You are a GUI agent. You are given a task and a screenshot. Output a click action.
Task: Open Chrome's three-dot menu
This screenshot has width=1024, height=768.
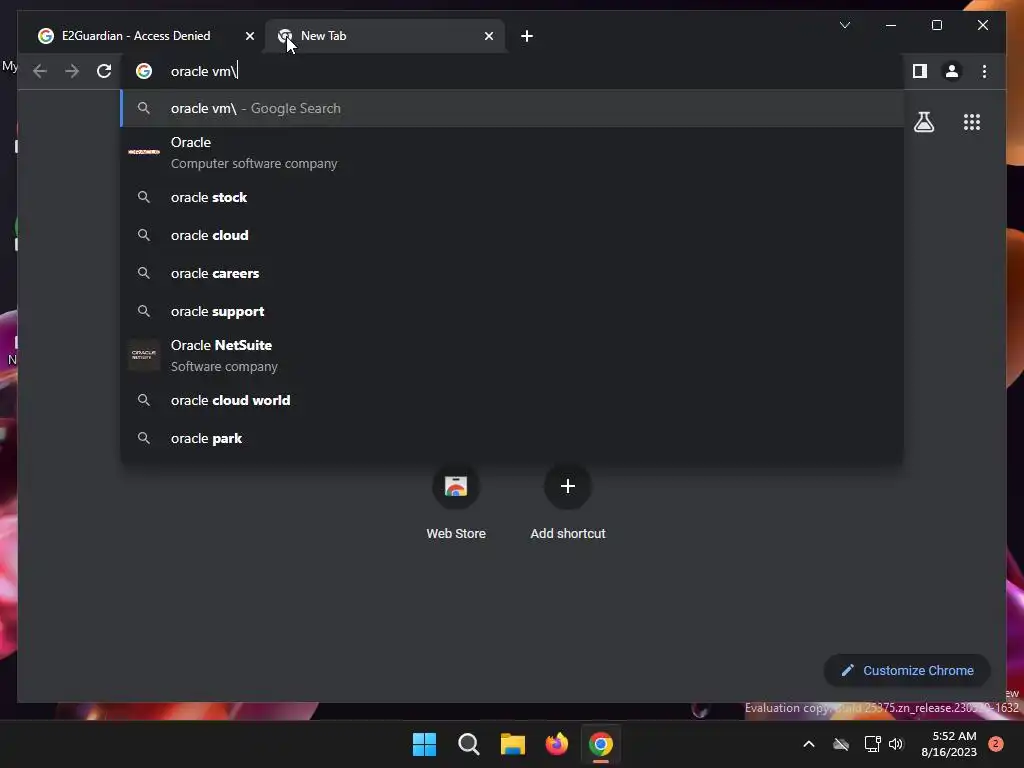click(984, 71)
